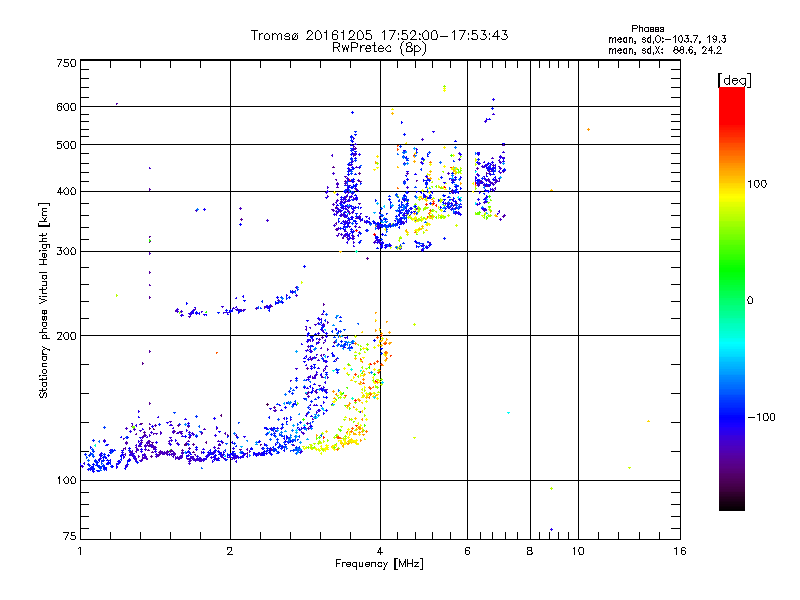Click the y-axis tick label '300'

click(66, 252)
